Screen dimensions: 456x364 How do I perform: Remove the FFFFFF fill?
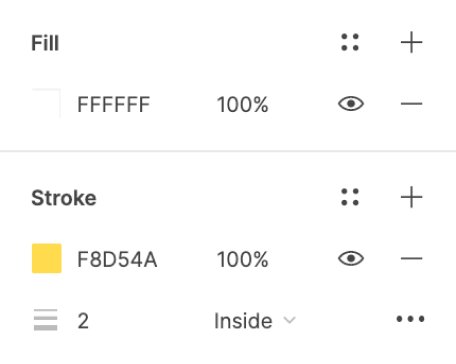(411, 104)
